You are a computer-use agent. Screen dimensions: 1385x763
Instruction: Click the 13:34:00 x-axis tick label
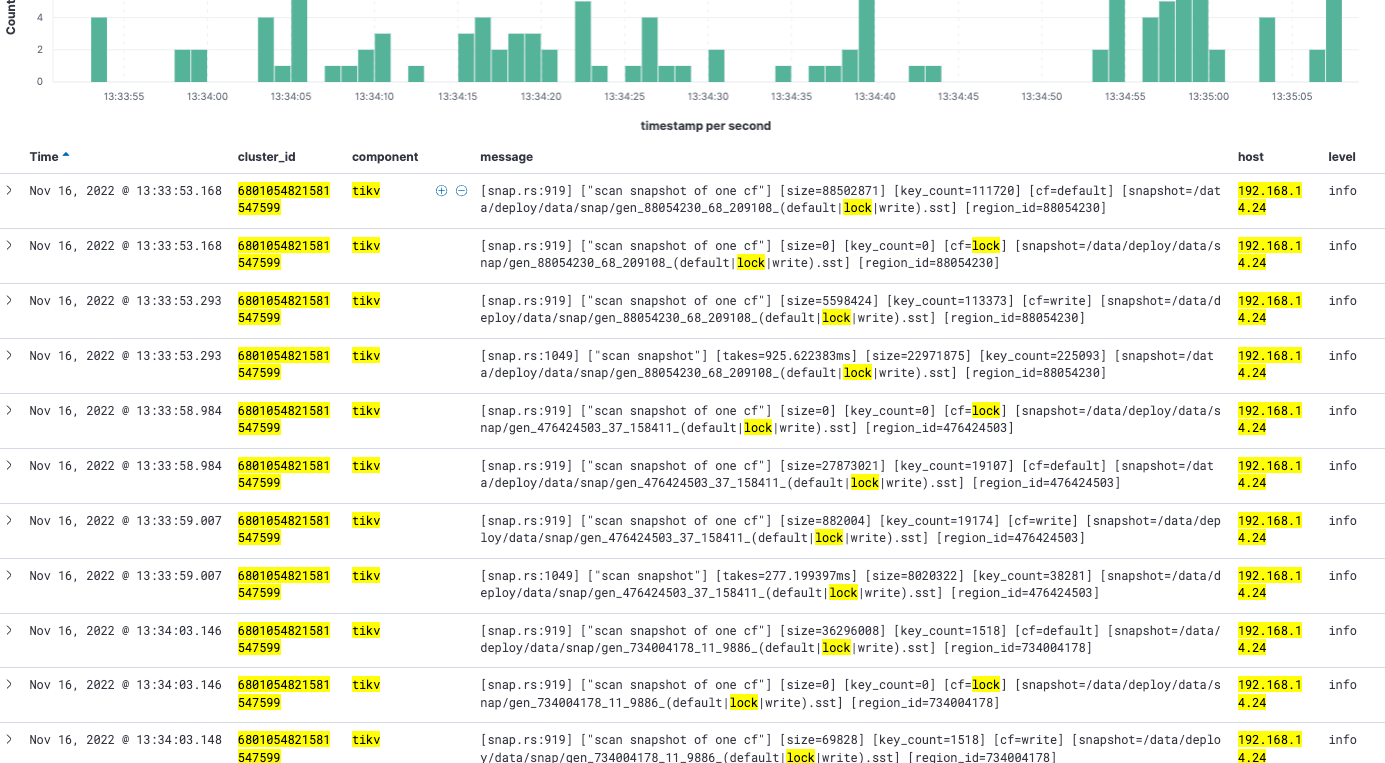207,96
